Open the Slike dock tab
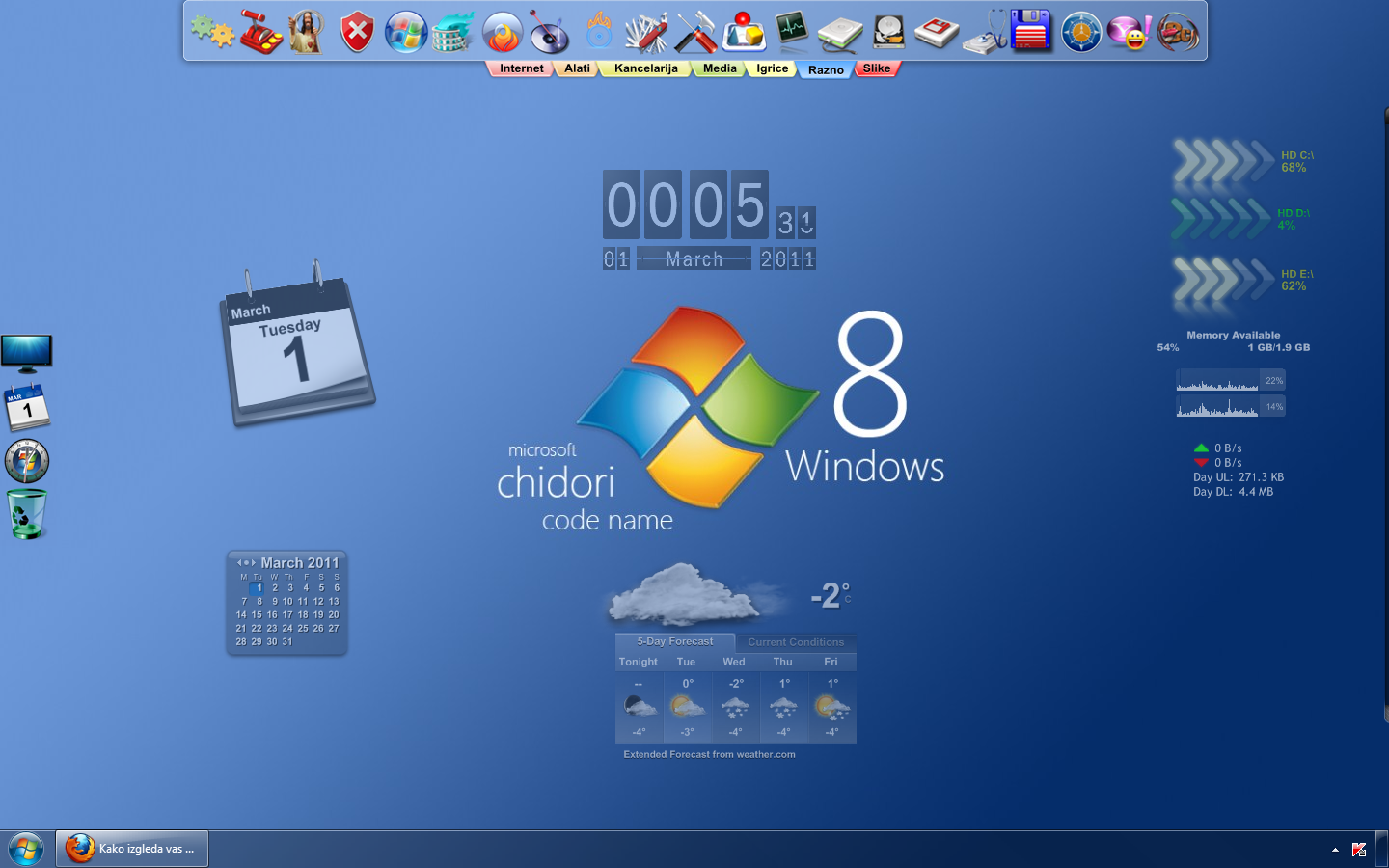Image resolution: width=1389 pixels, height=868 pixels. point(876,68)
